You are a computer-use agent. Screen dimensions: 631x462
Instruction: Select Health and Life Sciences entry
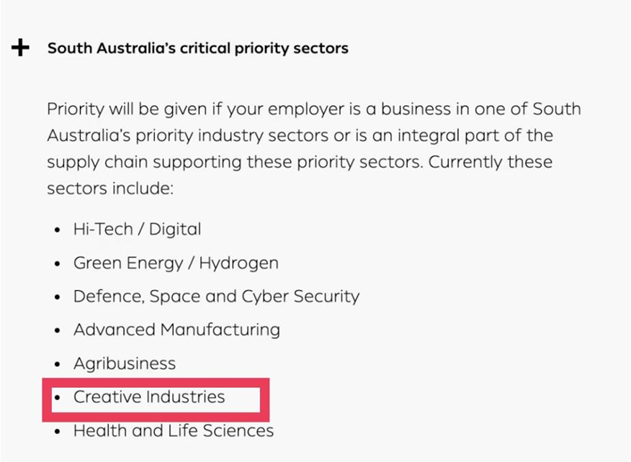[x=173, y=431]
